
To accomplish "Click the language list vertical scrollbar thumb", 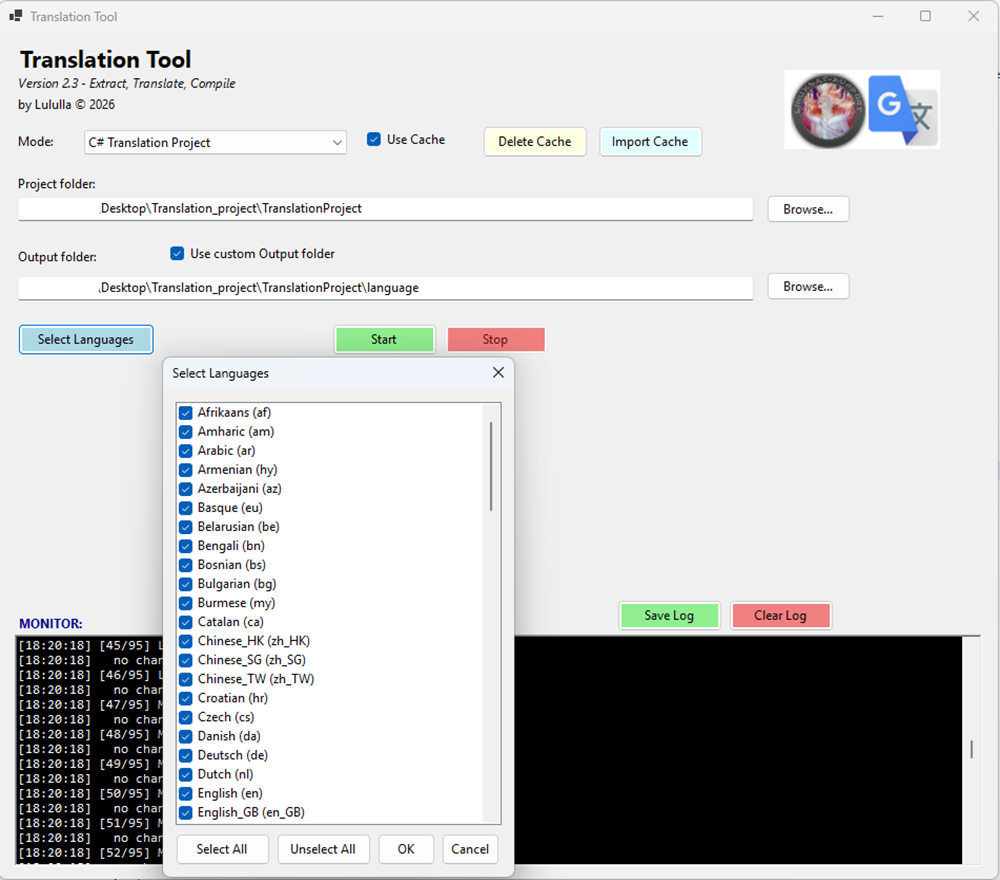I will (x=491, y=466).
